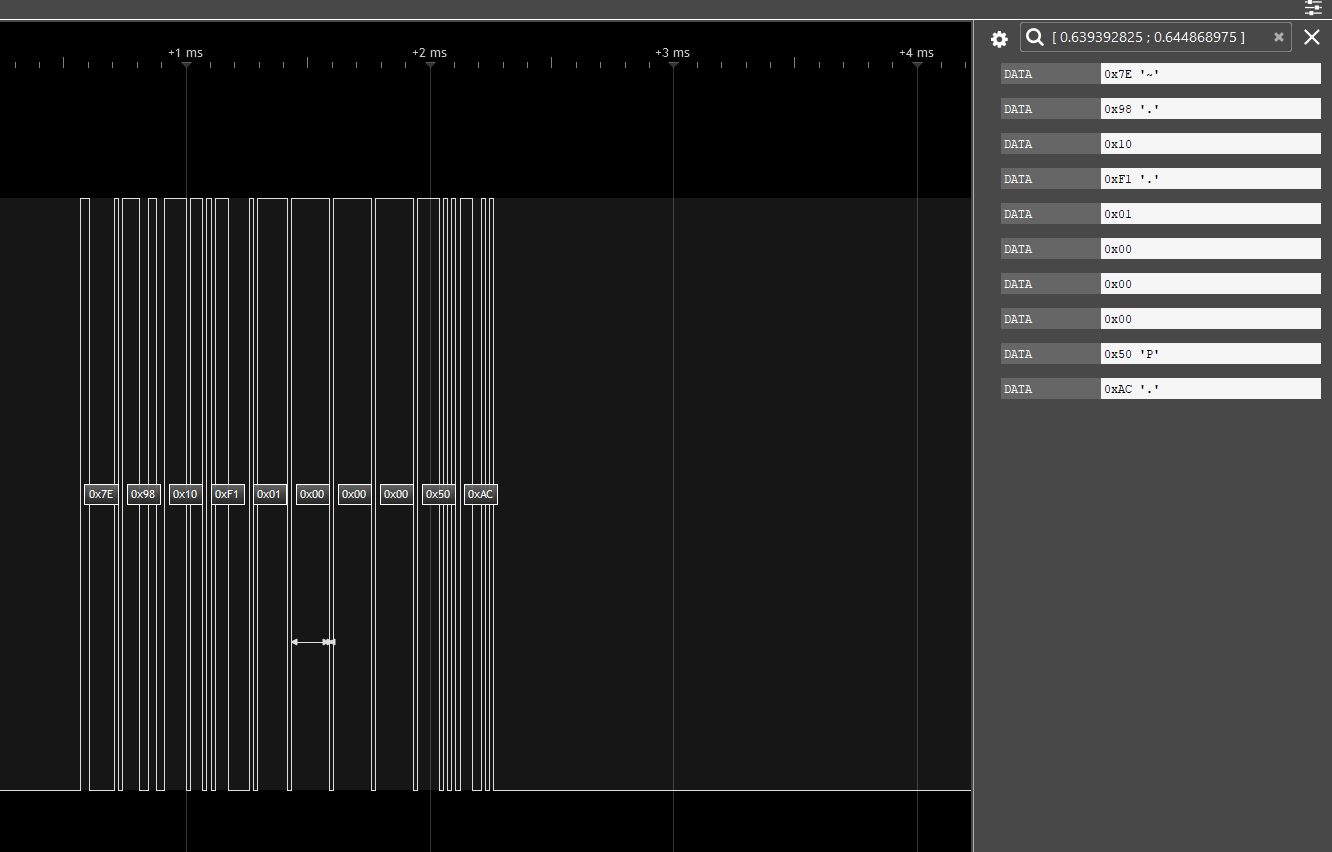Click the 0x10 bubble on the waveform
This screenshot has height=852, width=1332.
pos(185,494)
